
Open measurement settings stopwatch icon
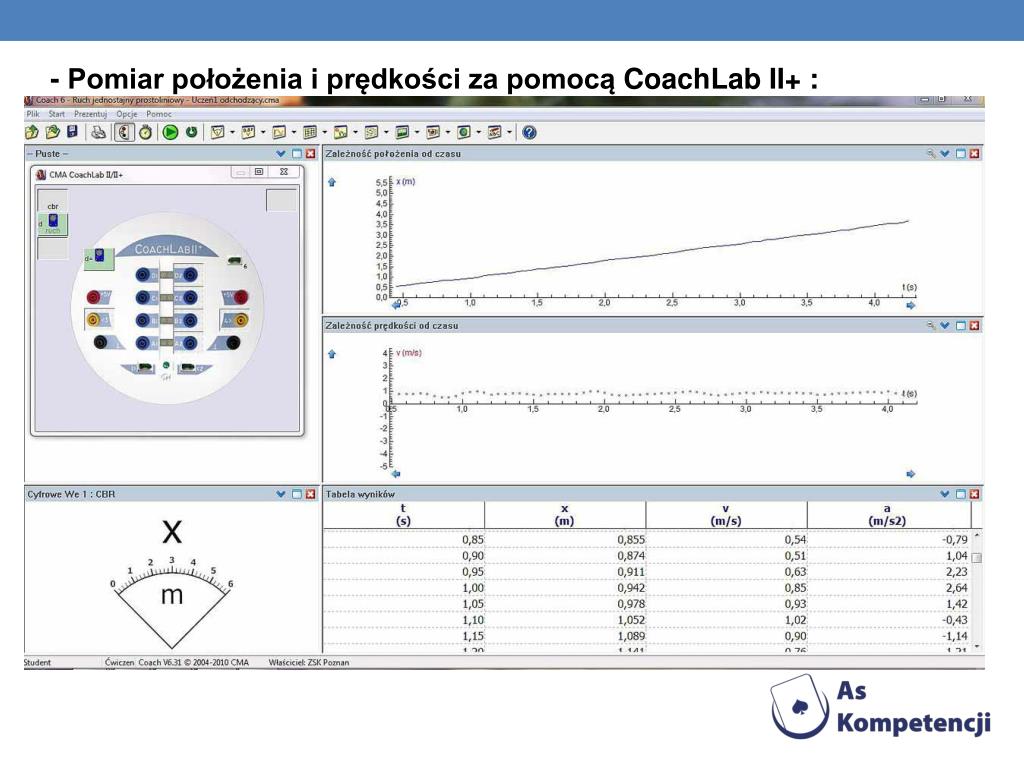(x=146, y=133)
